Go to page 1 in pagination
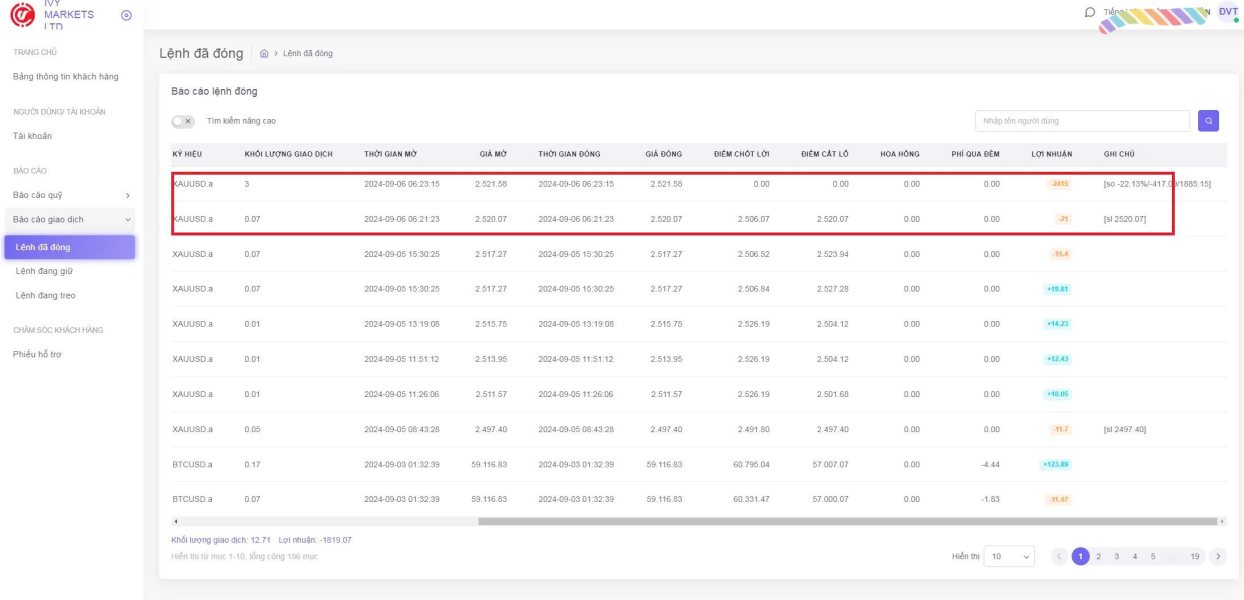1244x600 pixels. pyautogui.click(x=1080, y=557)
